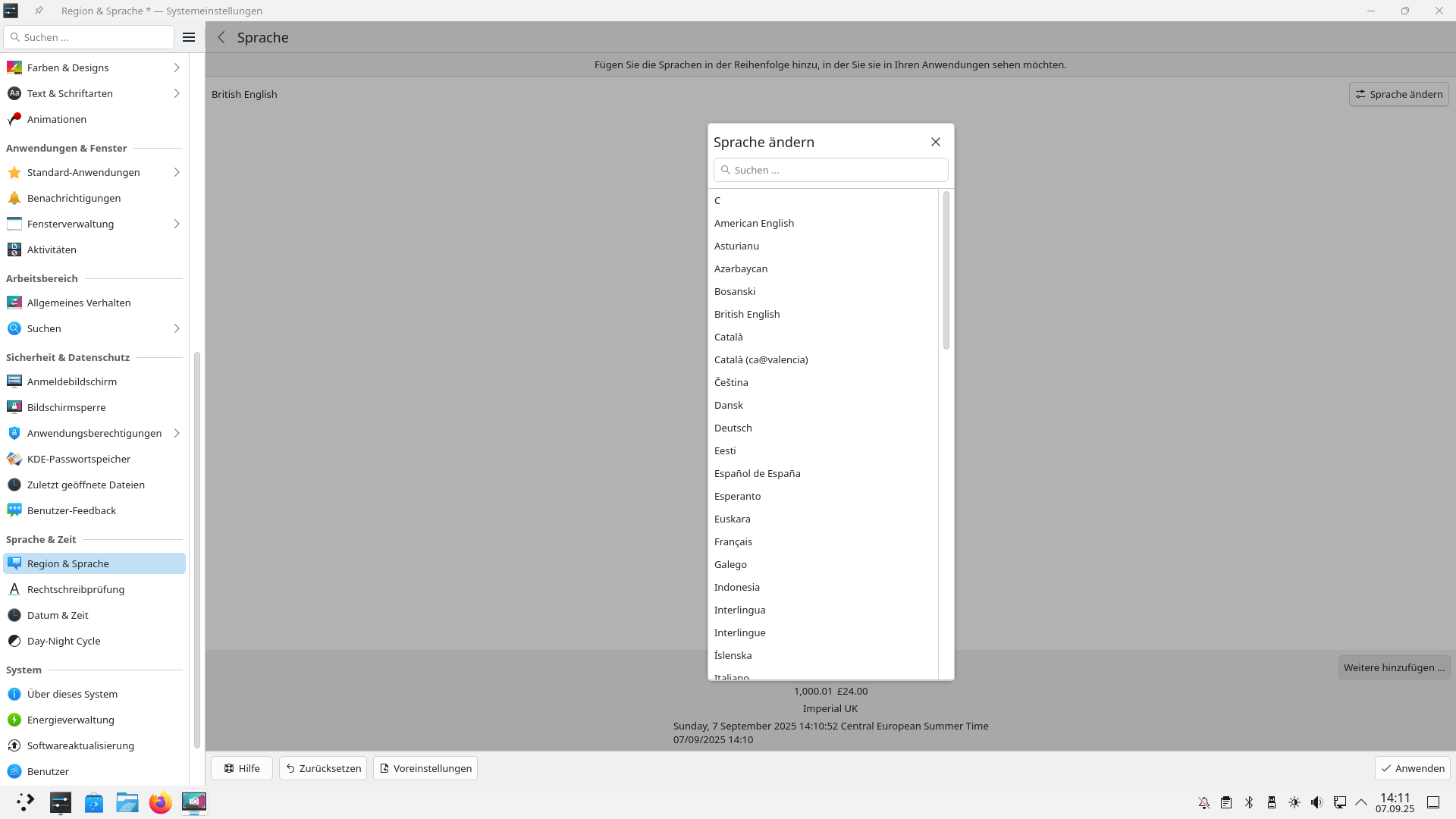Select Bildschirmsperre lock-screen icon
The height and width of the screenshot is (819, 1456).
click(14, 407)
